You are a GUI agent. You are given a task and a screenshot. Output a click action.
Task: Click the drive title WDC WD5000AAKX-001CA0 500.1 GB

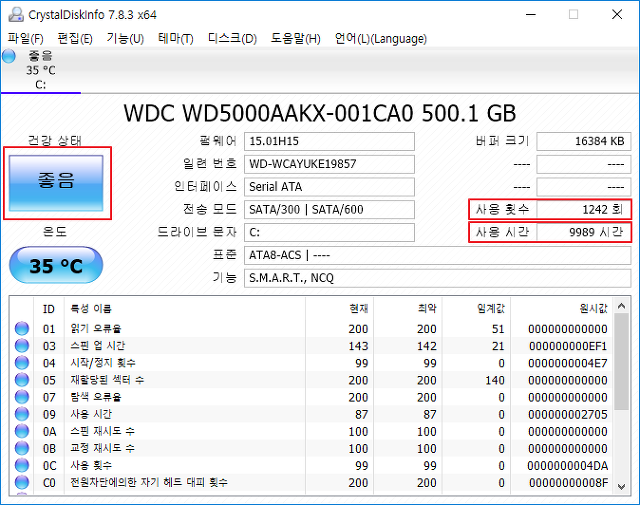(x=320, y=113)
